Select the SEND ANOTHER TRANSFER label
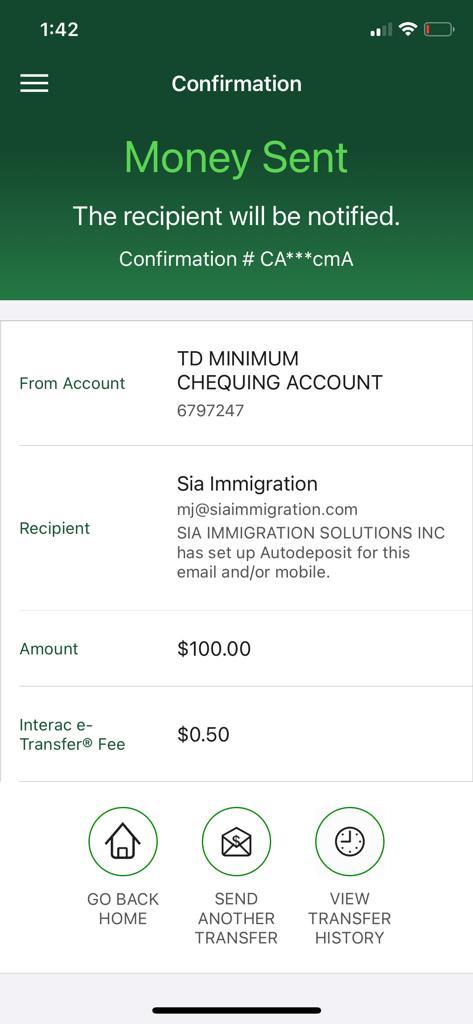Image resolution: width=473 pixels, height=1024 pixels. pos(236,918)
